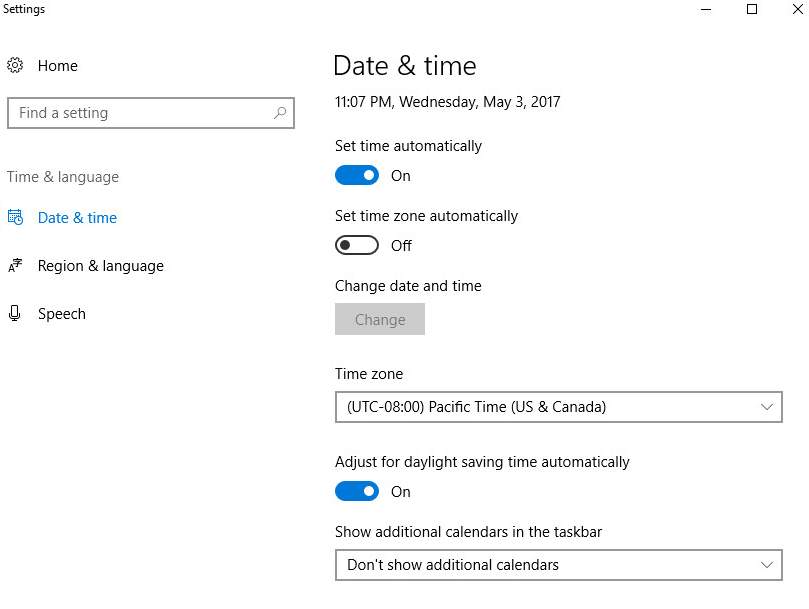Disable daylight saving time automatic adjustment
809x609 pixels.
click(x=357, y=491)
